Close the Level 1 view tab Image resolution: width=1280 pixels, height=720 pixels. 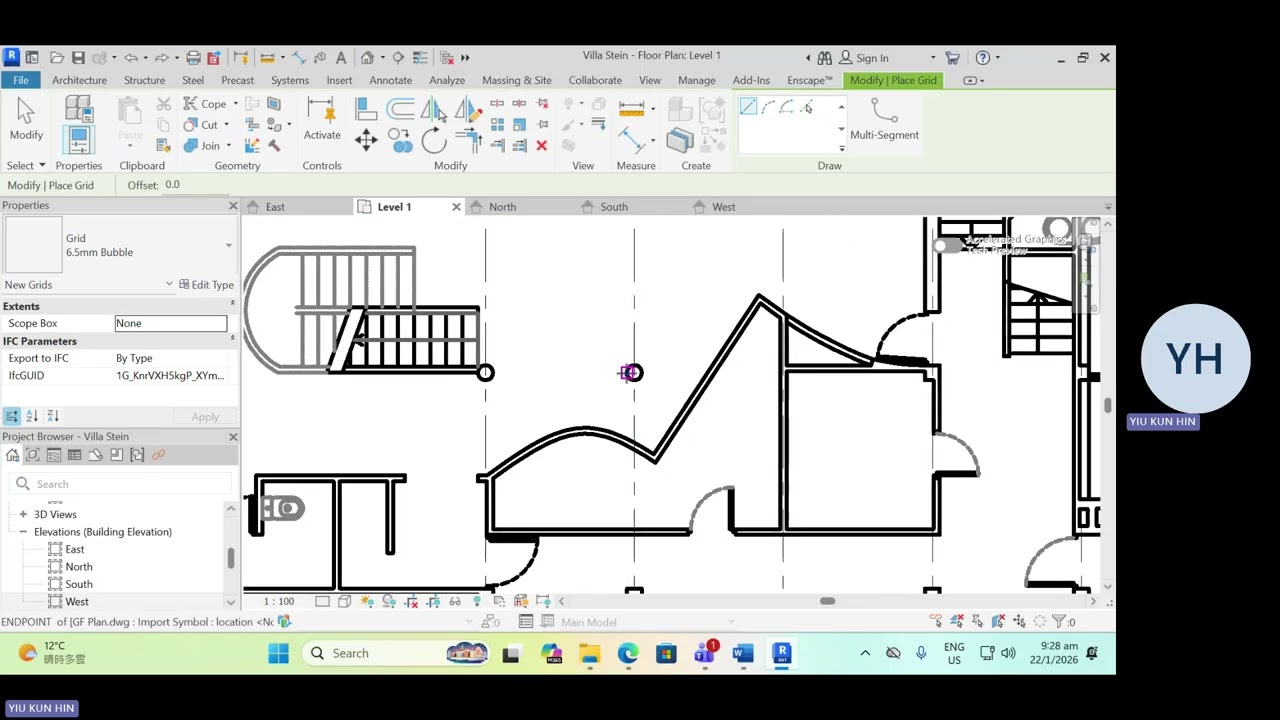[456, 207]
